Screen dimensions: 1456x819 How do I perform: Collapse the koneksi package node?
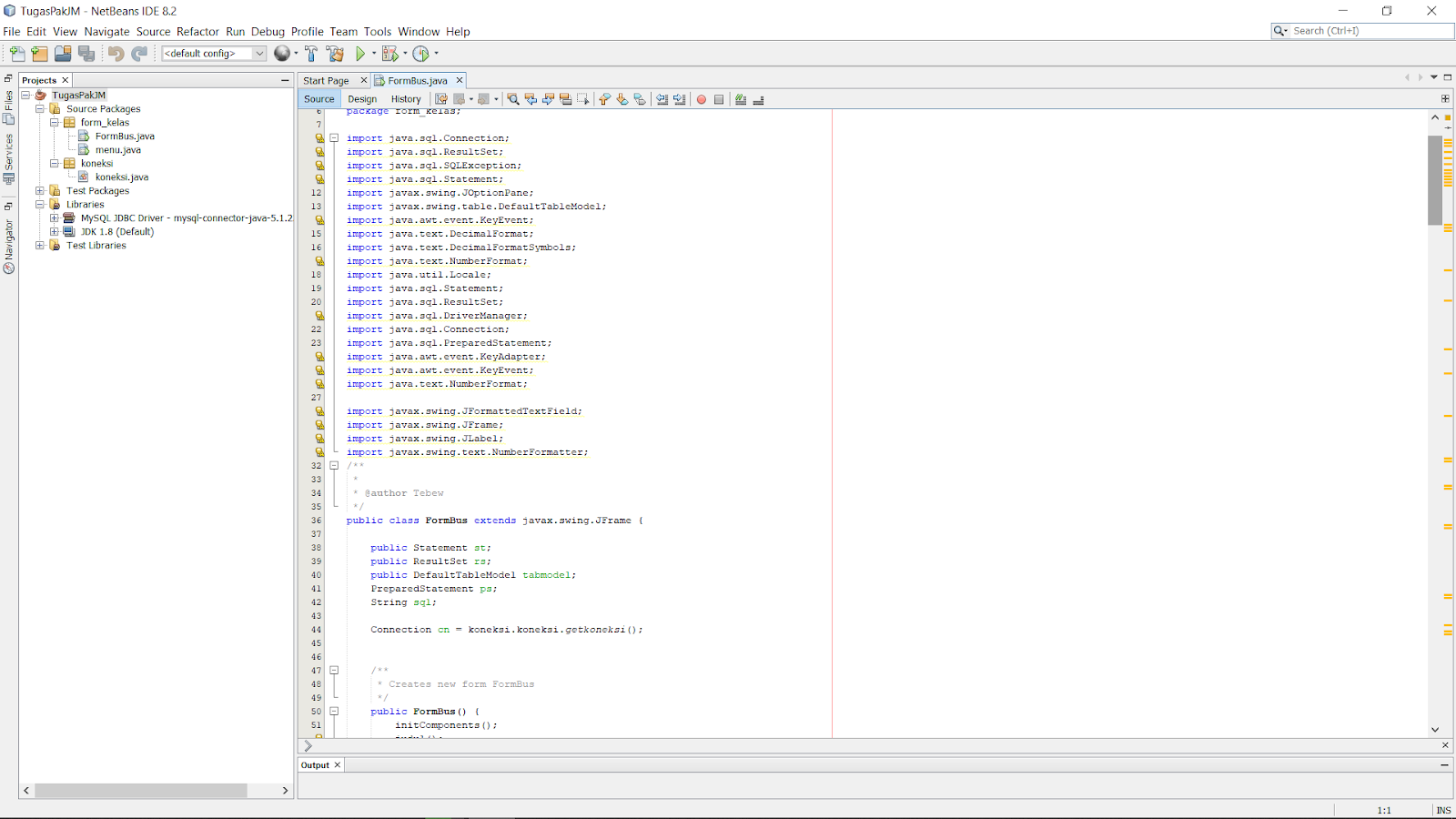(x=55, y=163)
